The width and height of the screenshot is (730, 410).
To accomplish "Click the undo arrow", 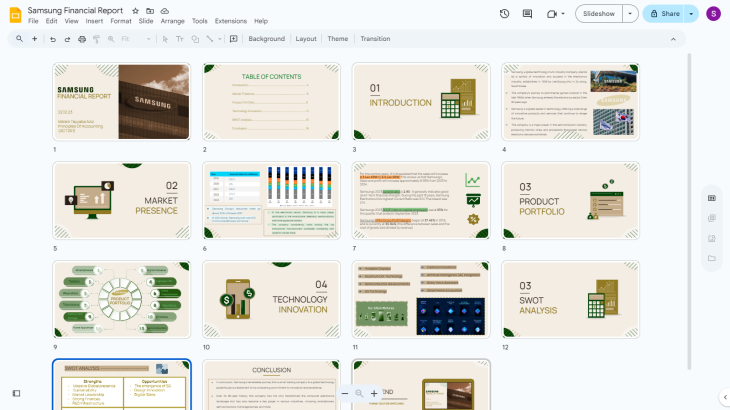I will [53, 39].
